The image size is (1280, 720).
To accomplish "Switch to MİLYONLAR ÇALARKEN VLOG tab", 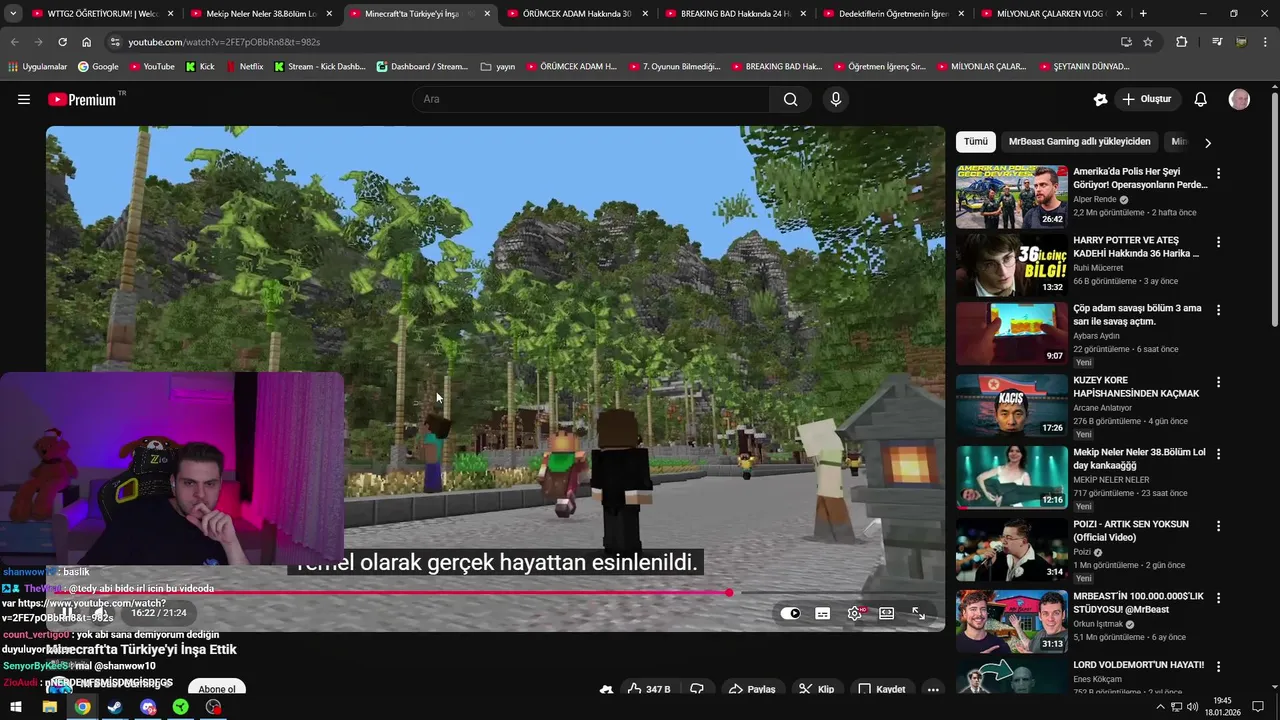I will (1051, 14).
